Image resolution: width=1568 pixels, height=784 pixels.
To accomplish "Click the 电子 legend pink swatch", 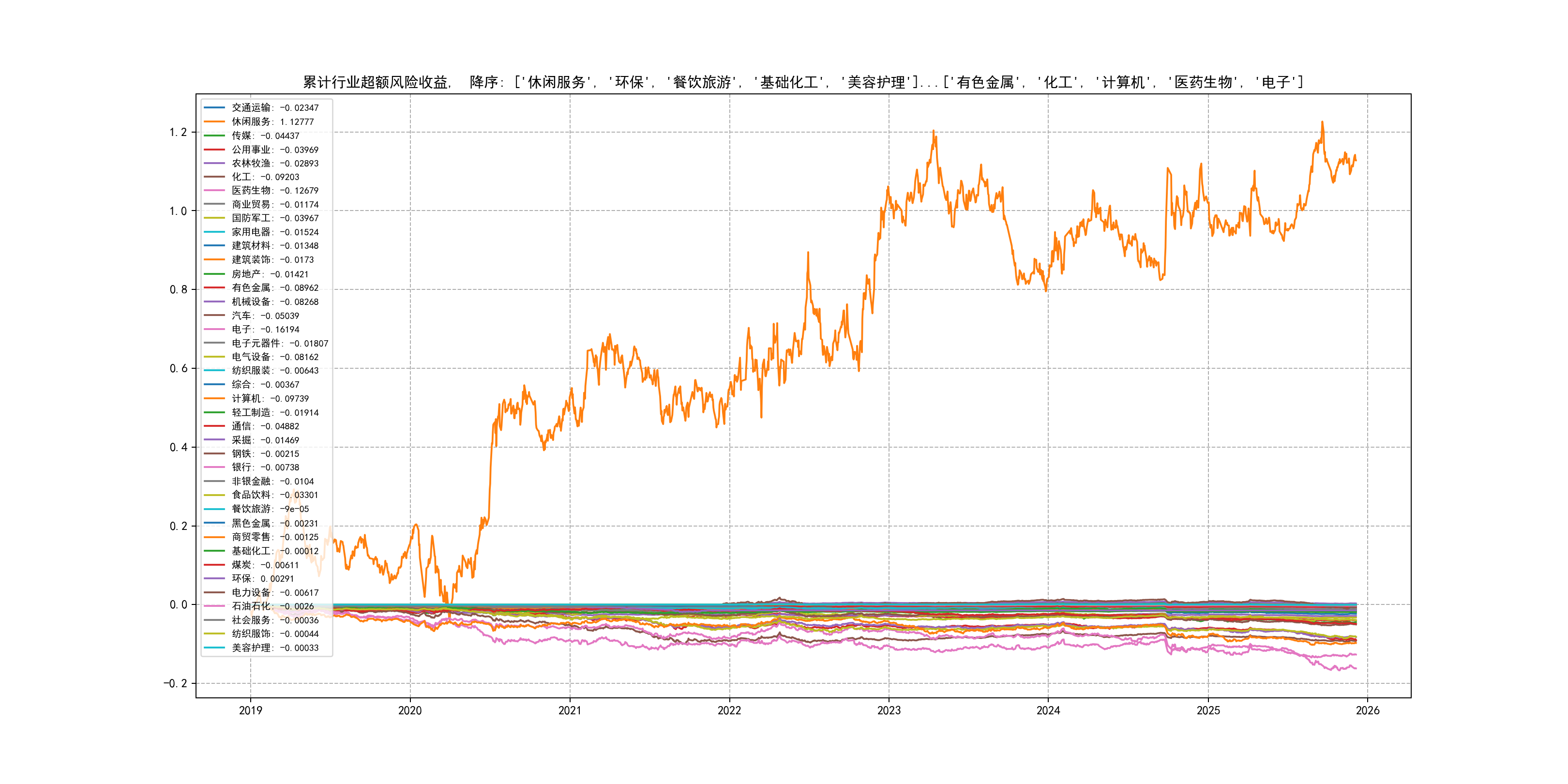I will click(214, 329).
